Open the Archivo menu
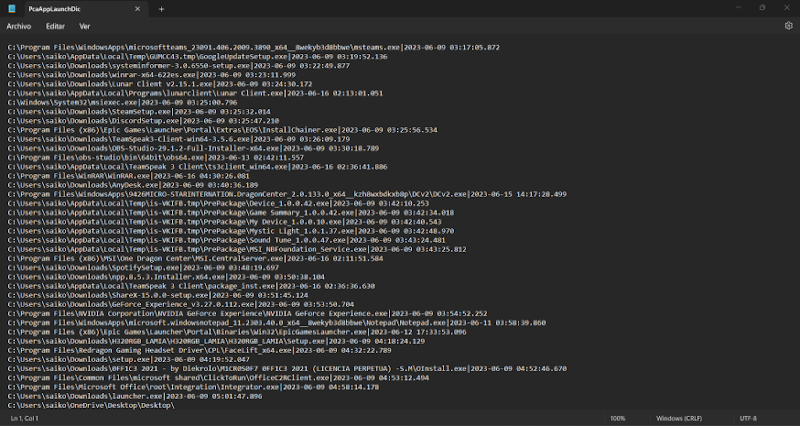Viewport: 800px width, 426px height. (x=19, y=26)
